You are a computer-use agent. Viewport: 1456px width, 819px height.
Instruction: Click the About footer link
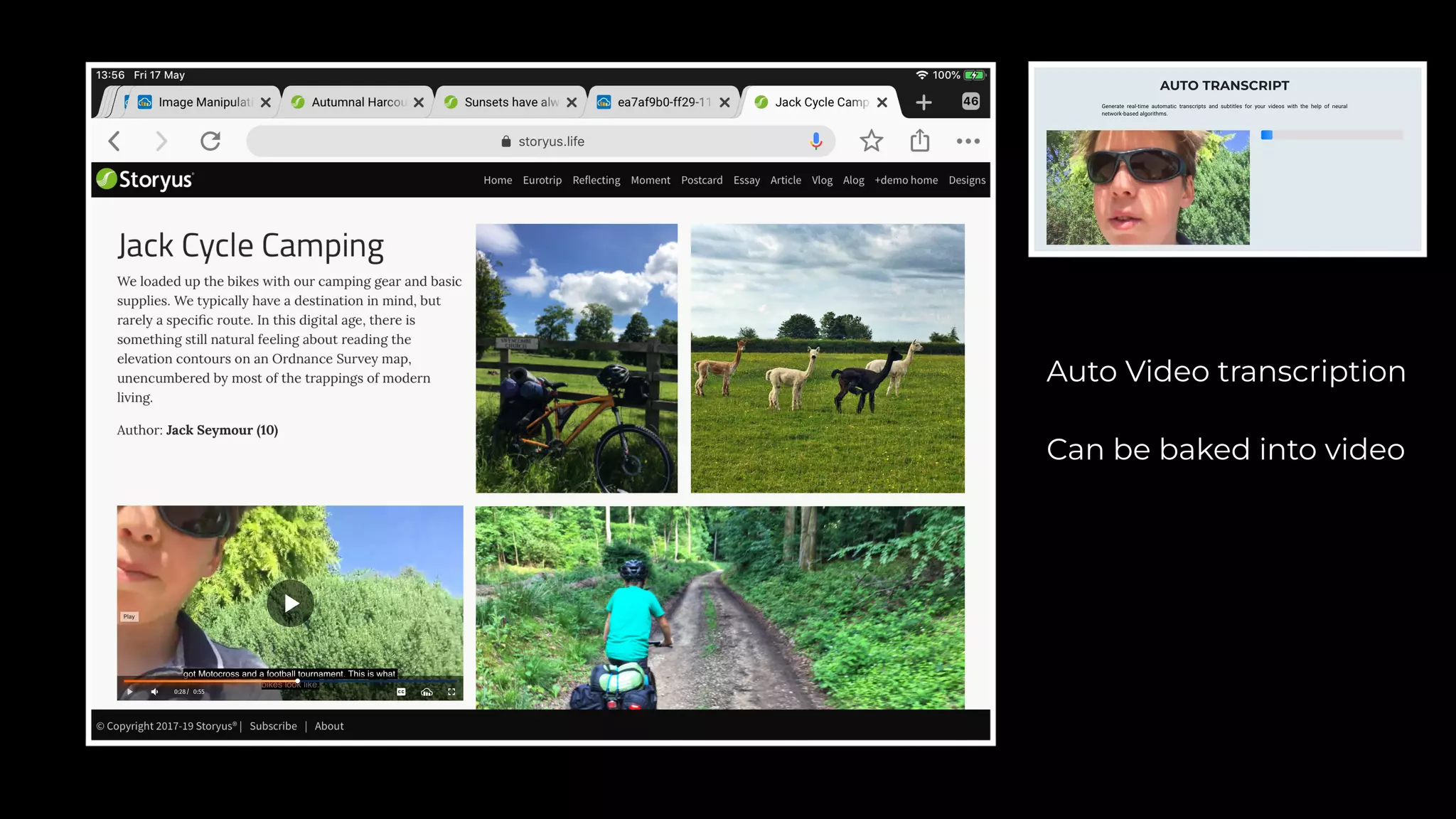pyautogui.click(x=329, y=726)
